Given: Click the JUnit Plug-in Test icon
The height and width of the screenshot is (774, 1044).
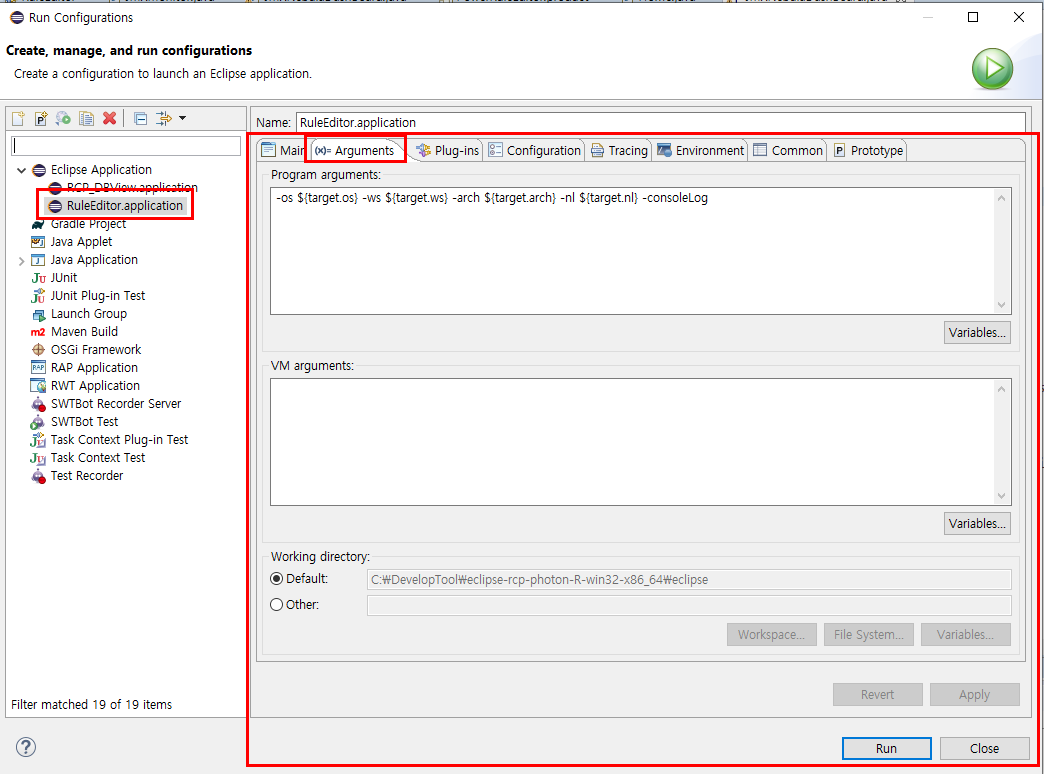Looking at the screenshot, I should click(x=38, y=296).
